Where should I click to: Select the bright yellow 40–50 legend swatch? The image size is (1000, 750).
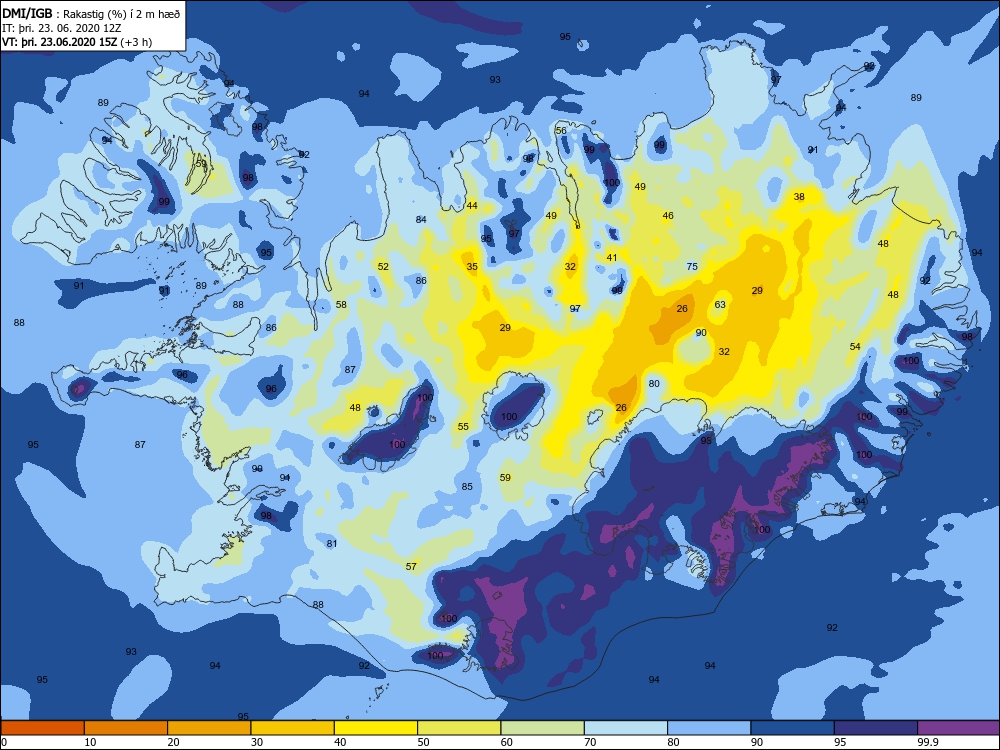point(376,728)
